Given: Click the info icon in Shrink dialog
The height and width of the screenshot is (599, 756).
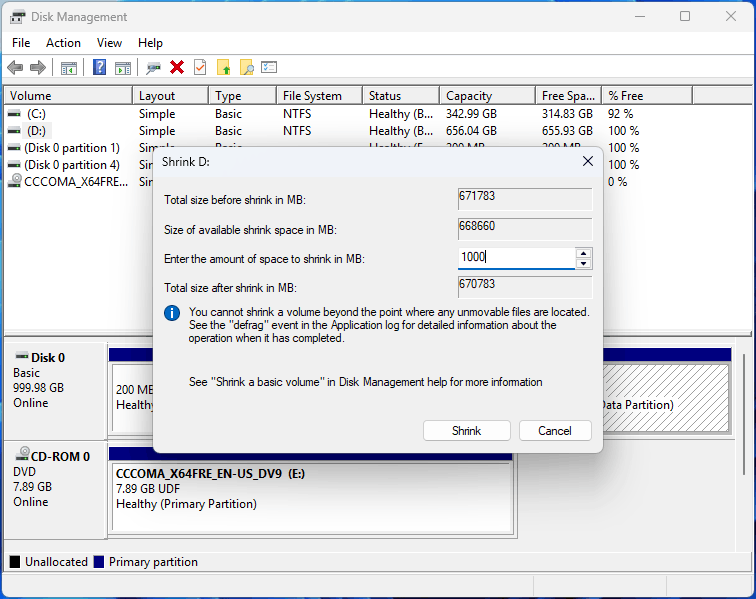Looking at the screenshot, I should (x=172, y=313).
